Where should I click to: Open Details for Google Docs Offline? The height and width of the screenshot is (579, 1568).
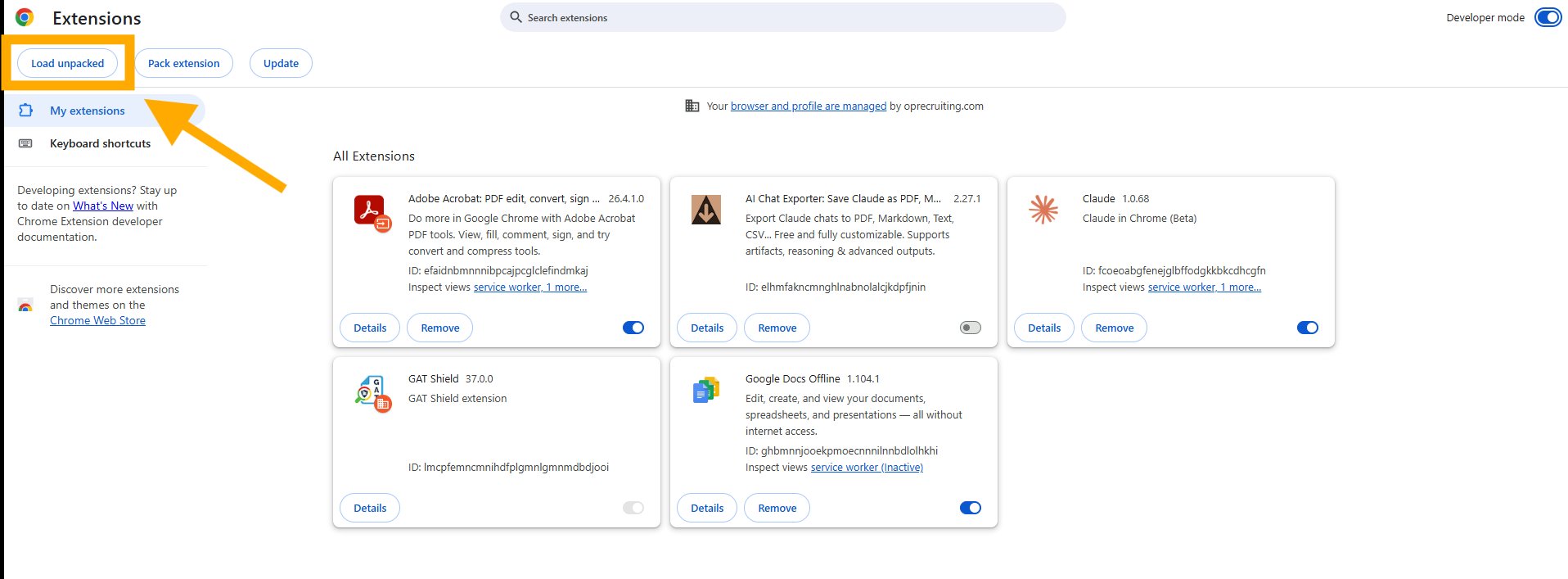click(707, 508)
